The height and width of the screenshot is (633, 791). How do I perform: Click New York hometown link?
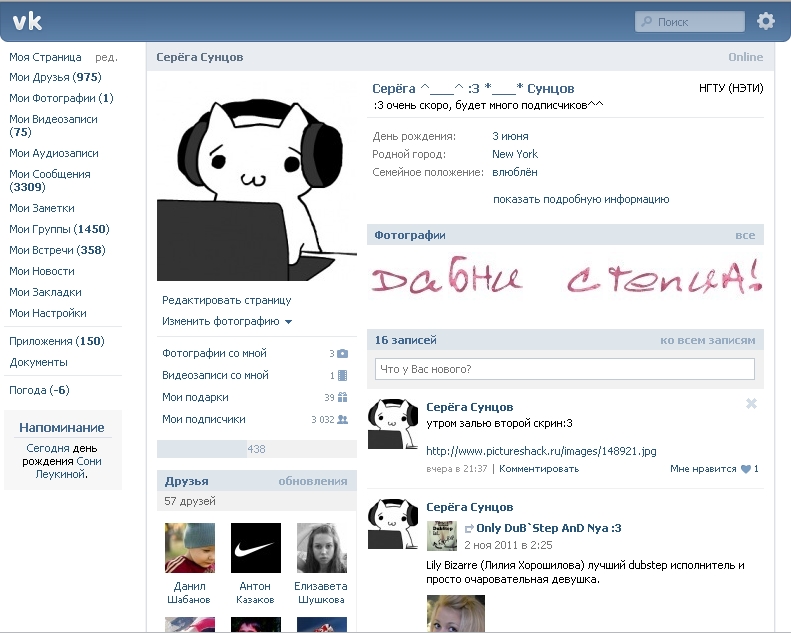click(x=515, y=154)
